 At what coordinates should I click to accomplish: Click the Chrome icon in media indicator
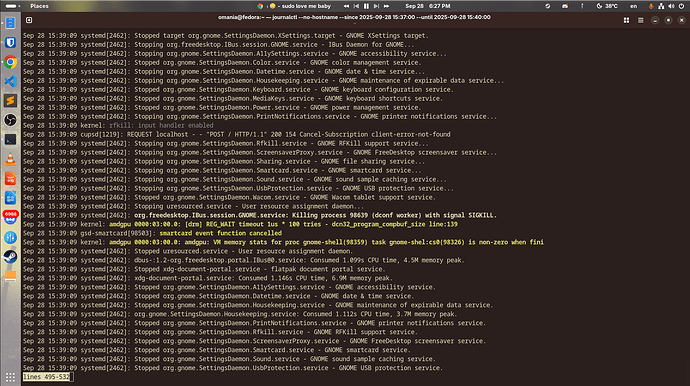260,6
